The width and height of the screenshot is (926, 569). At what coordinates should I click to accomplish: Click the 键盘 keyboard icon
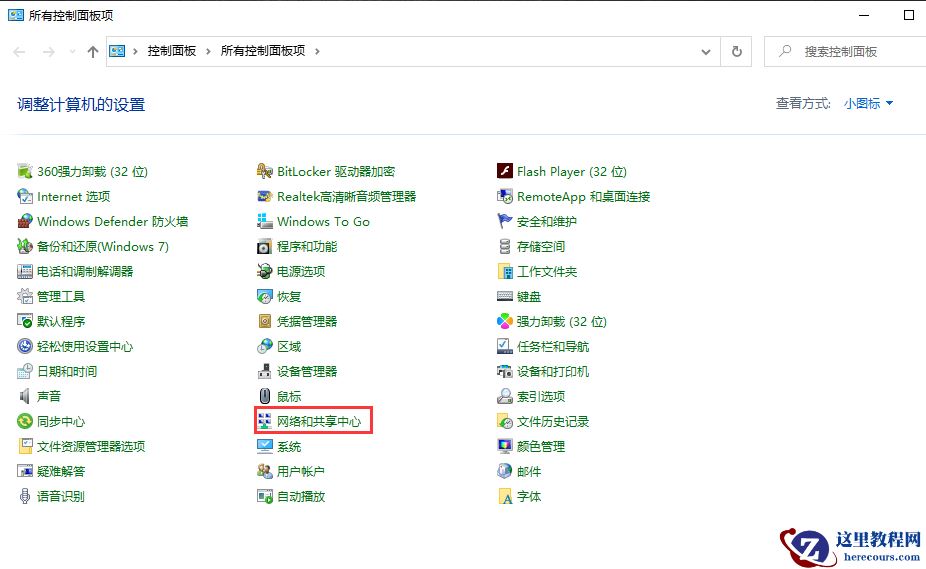tap(504, 296)
